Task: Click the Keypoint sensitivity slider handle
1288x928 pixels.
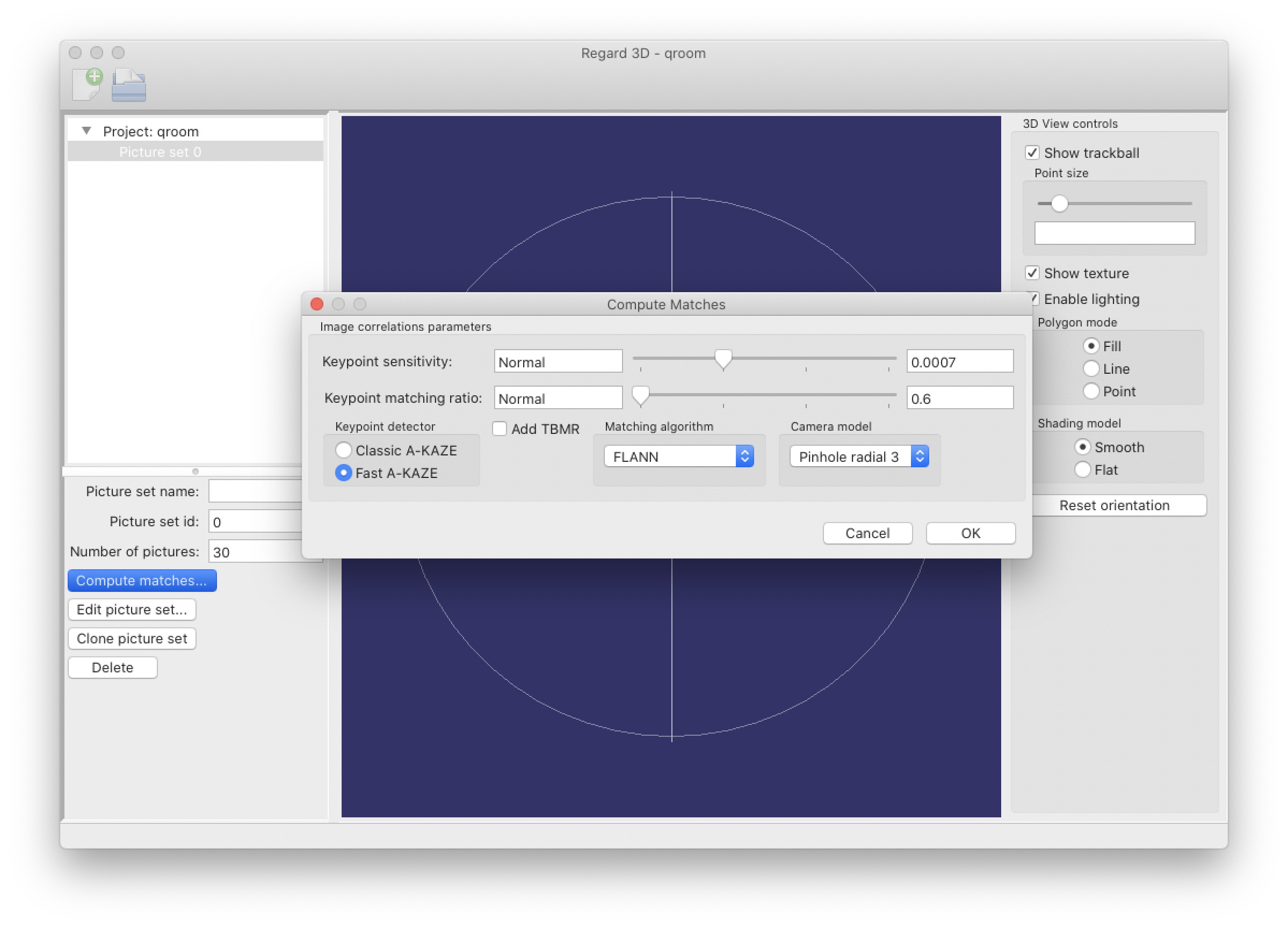Action: click(x=723, y=359)
